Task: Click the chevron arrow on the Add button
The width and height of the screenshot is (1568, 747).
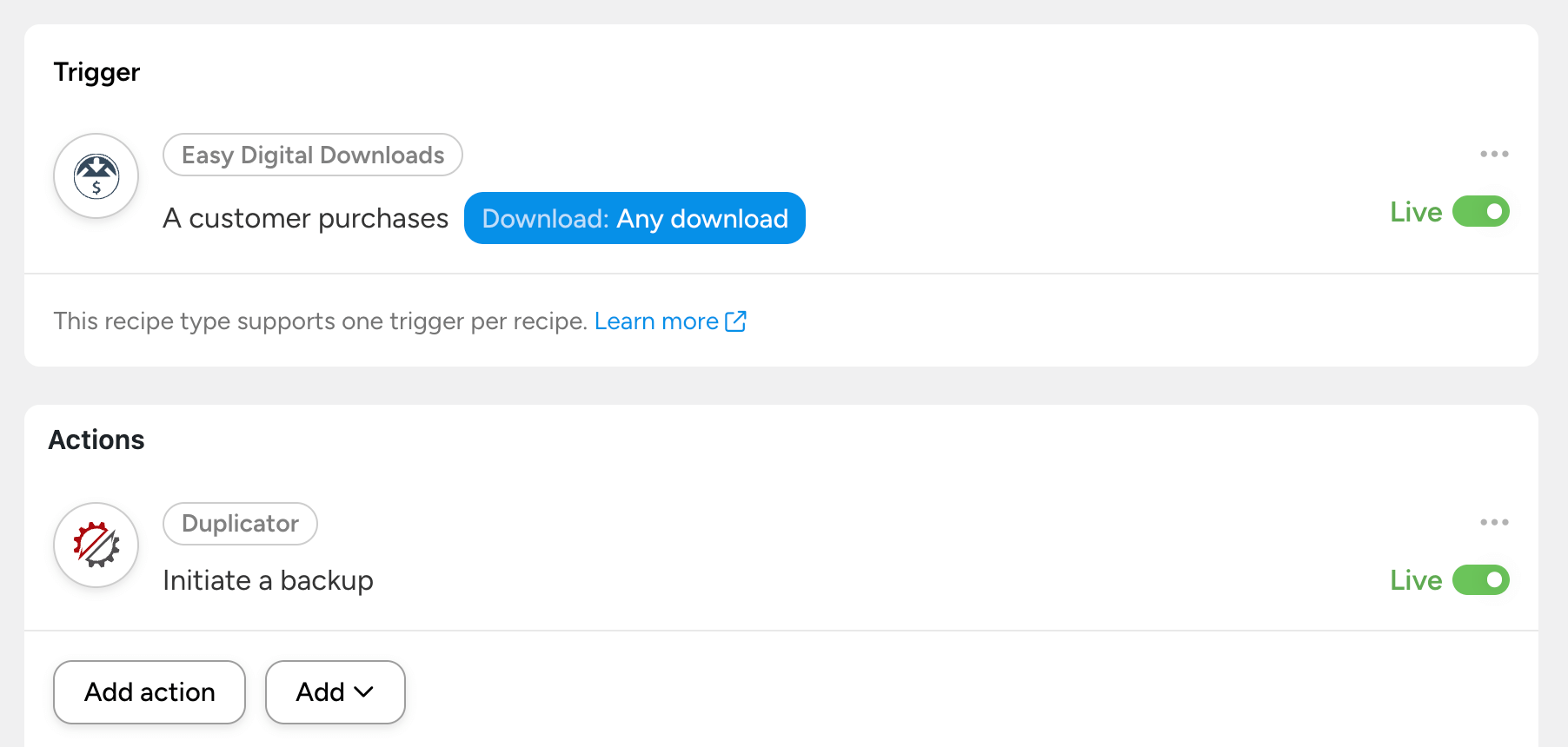Action: [364, 692]
